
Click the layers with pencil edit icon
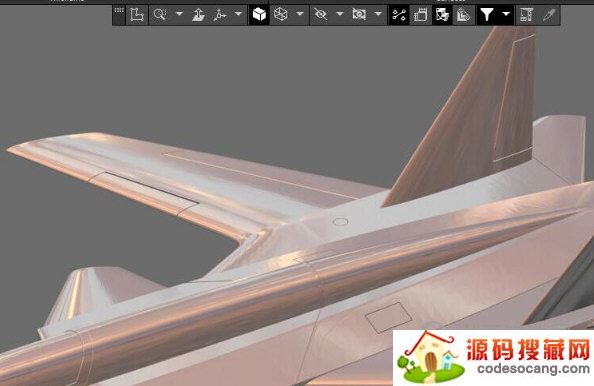464,15
